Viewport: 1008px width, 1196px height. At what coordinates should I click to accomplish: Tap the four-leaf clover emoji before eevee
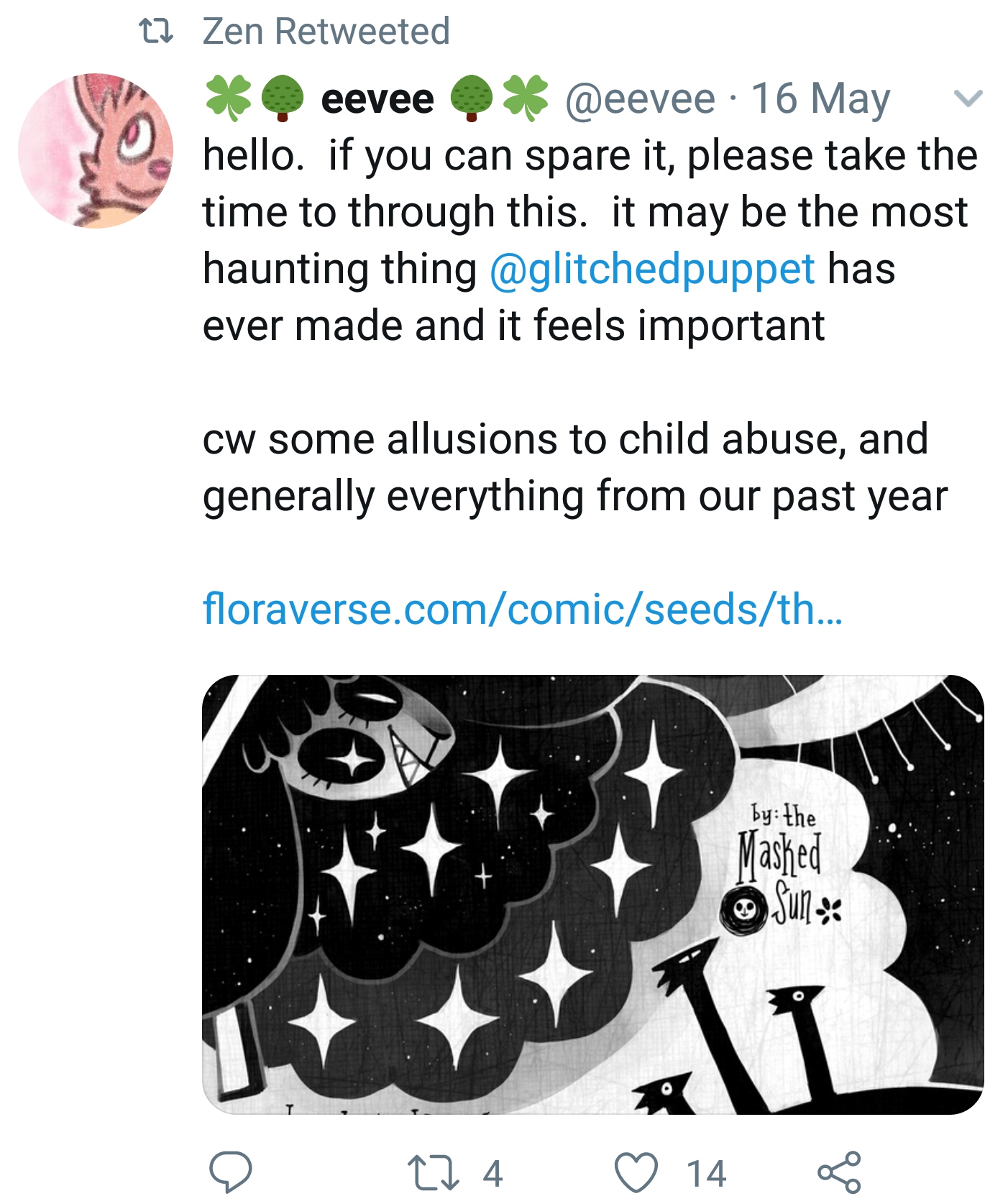[228, 98]
